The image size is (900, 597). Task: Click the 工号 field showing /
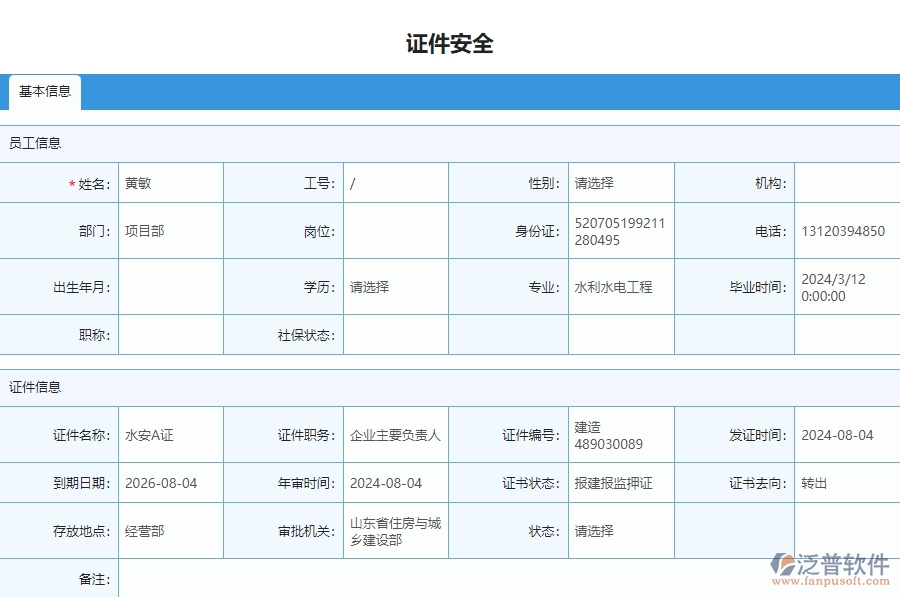[x=395, y=182]
